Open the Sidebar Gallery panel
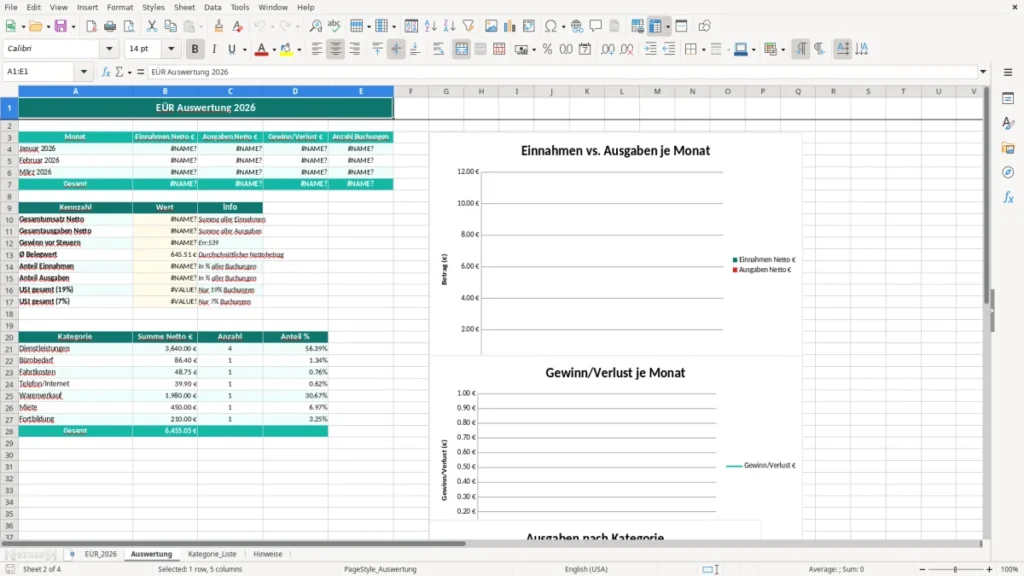 pyautogui.click(x=1008, y=148)
